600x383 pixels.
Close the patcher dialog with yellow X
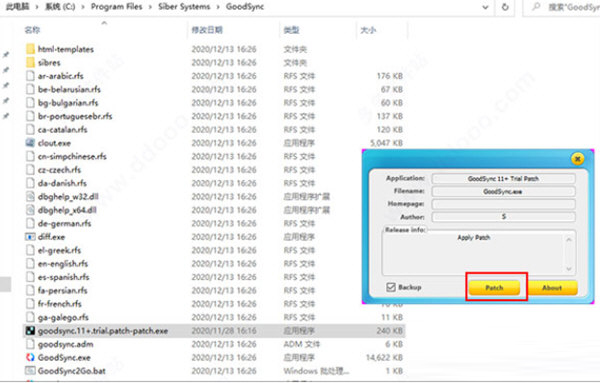click(577, 158)
